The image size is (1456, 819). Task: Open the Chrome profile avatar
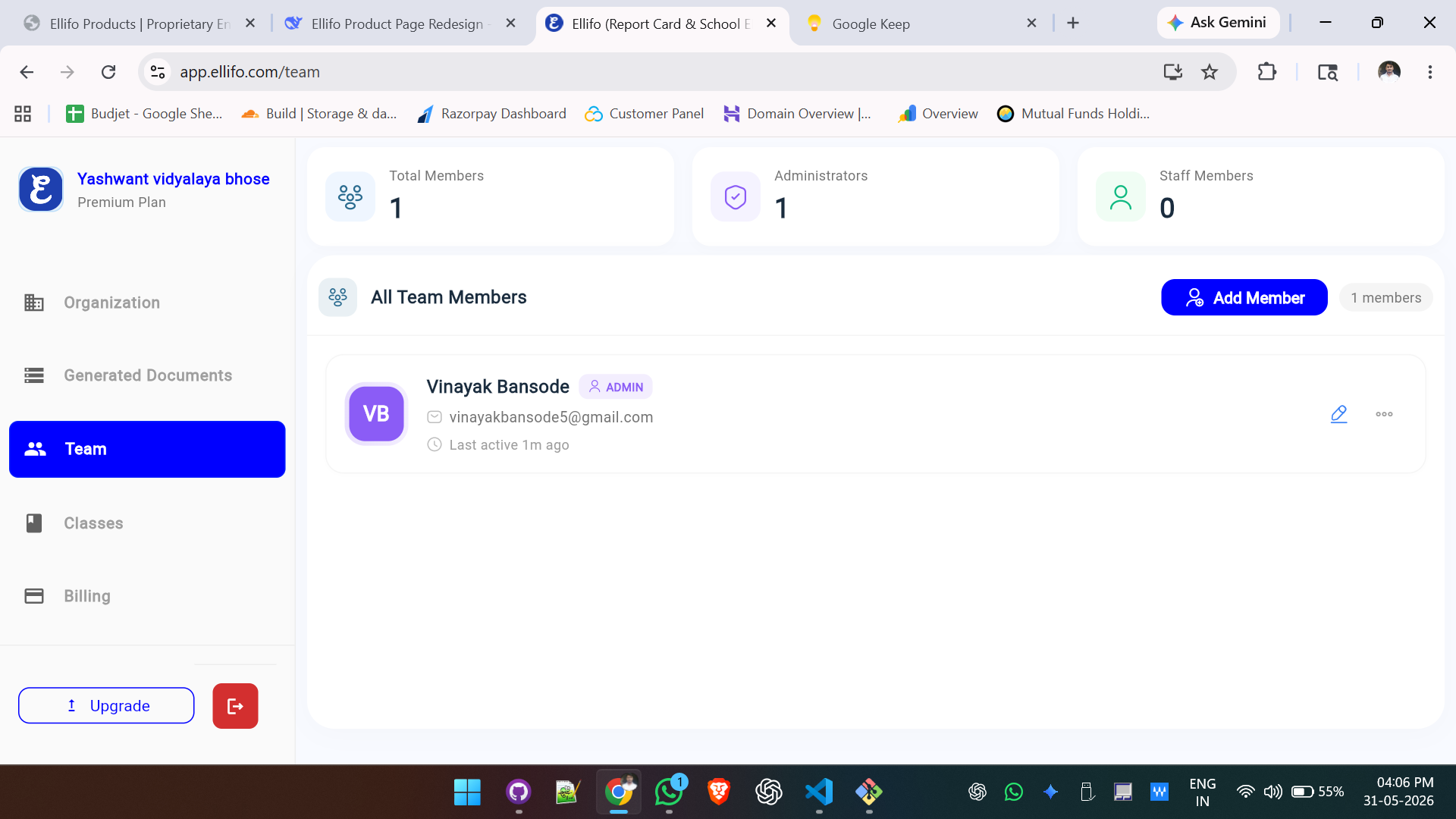click(1389, 72)
